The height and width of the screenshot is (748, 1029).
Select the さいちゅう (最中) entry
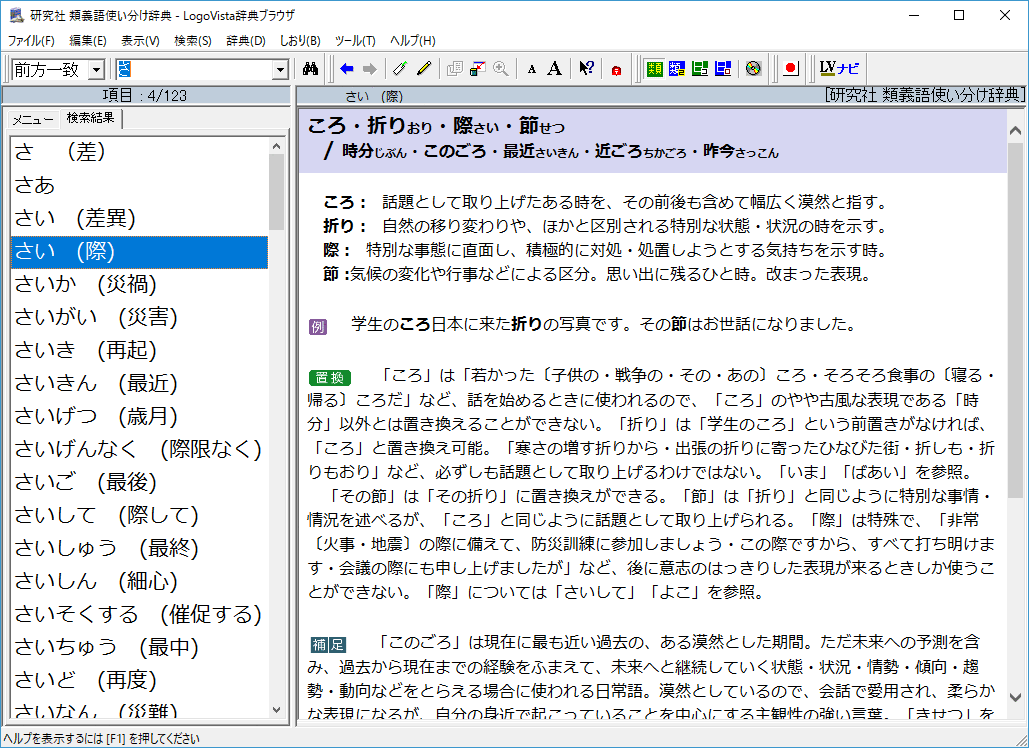(x=139, y=648)
